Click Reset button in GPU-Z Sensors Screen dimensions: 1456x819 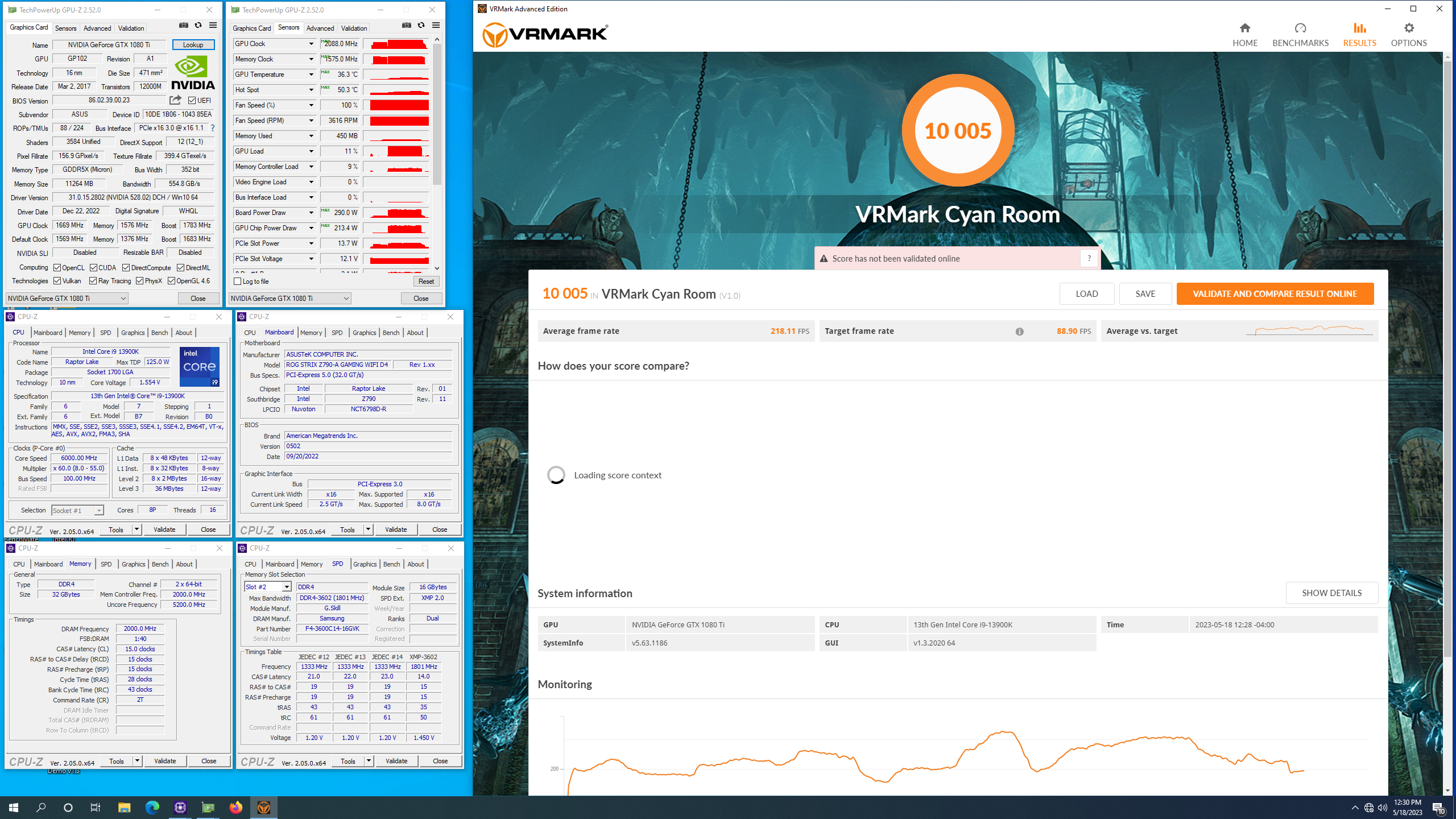point(426,282)
